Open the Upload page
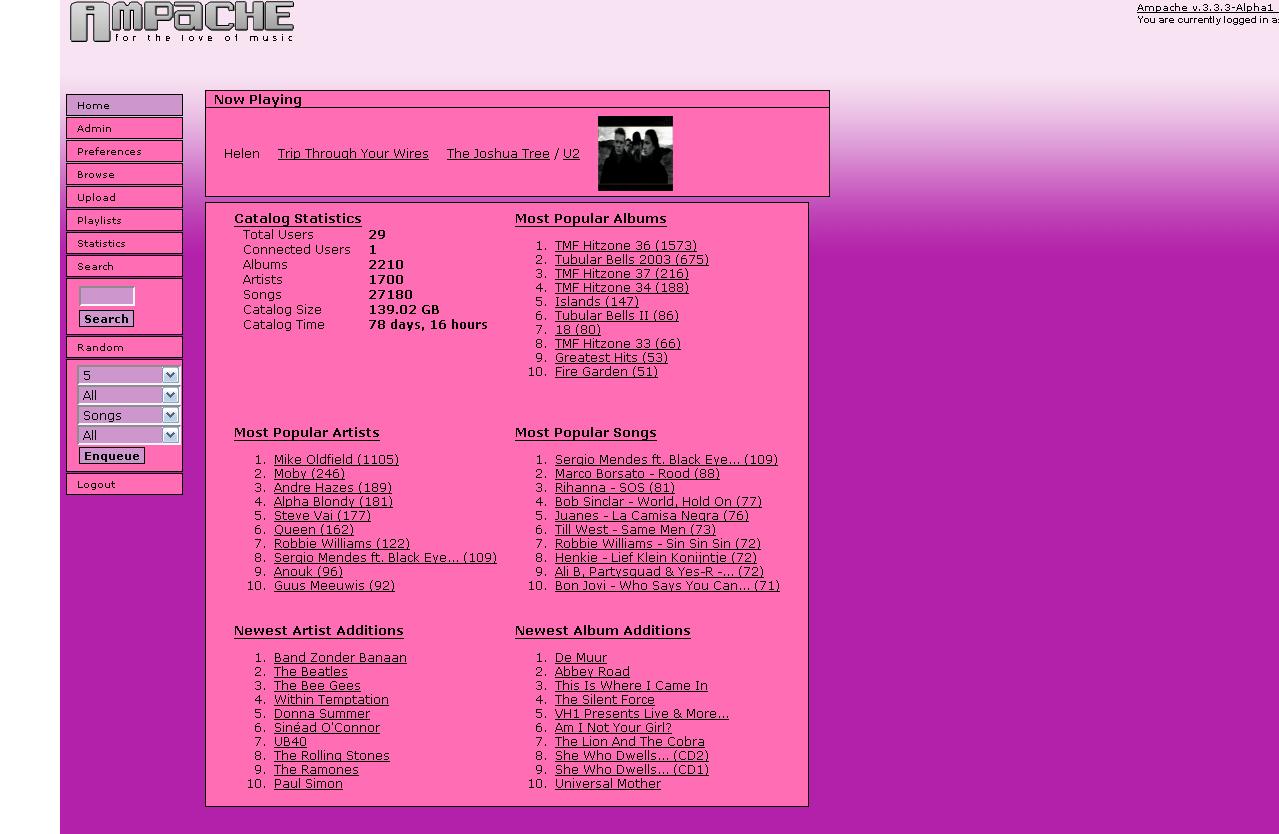The image size is (1279, 834). click(124, 197)
